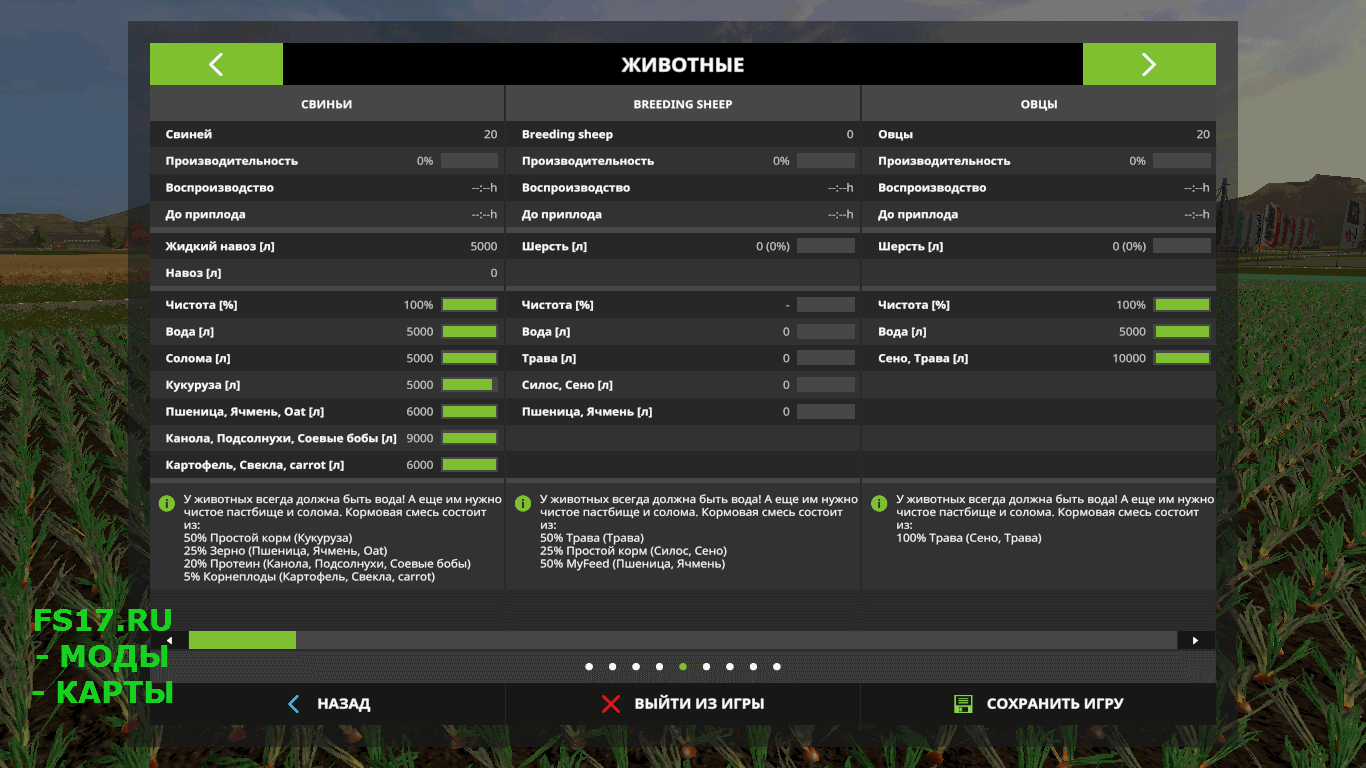Click the info icon under the Овцы column
1366x768 pixels.
click(x=878, y=503)
